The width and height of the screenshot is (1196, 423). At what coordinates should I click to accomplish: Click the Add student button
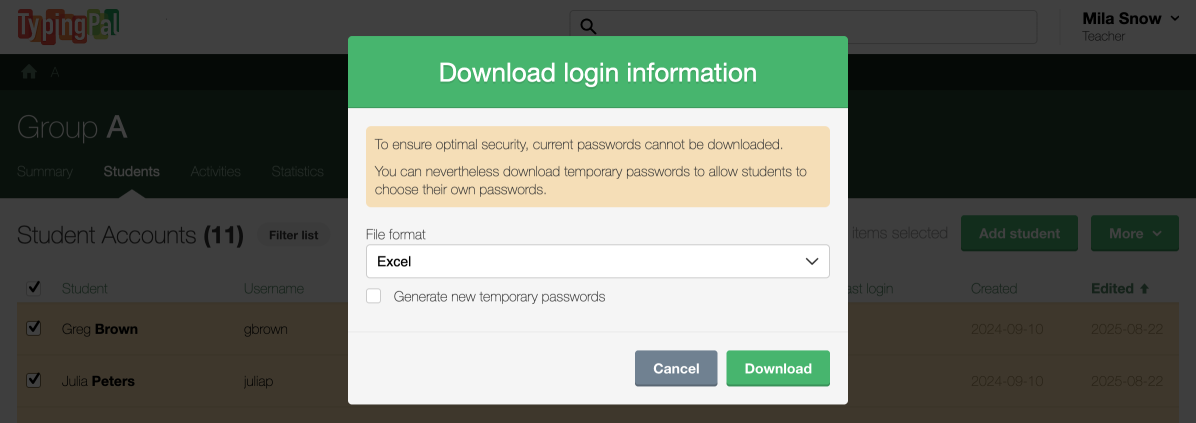tap(1019, 233)
